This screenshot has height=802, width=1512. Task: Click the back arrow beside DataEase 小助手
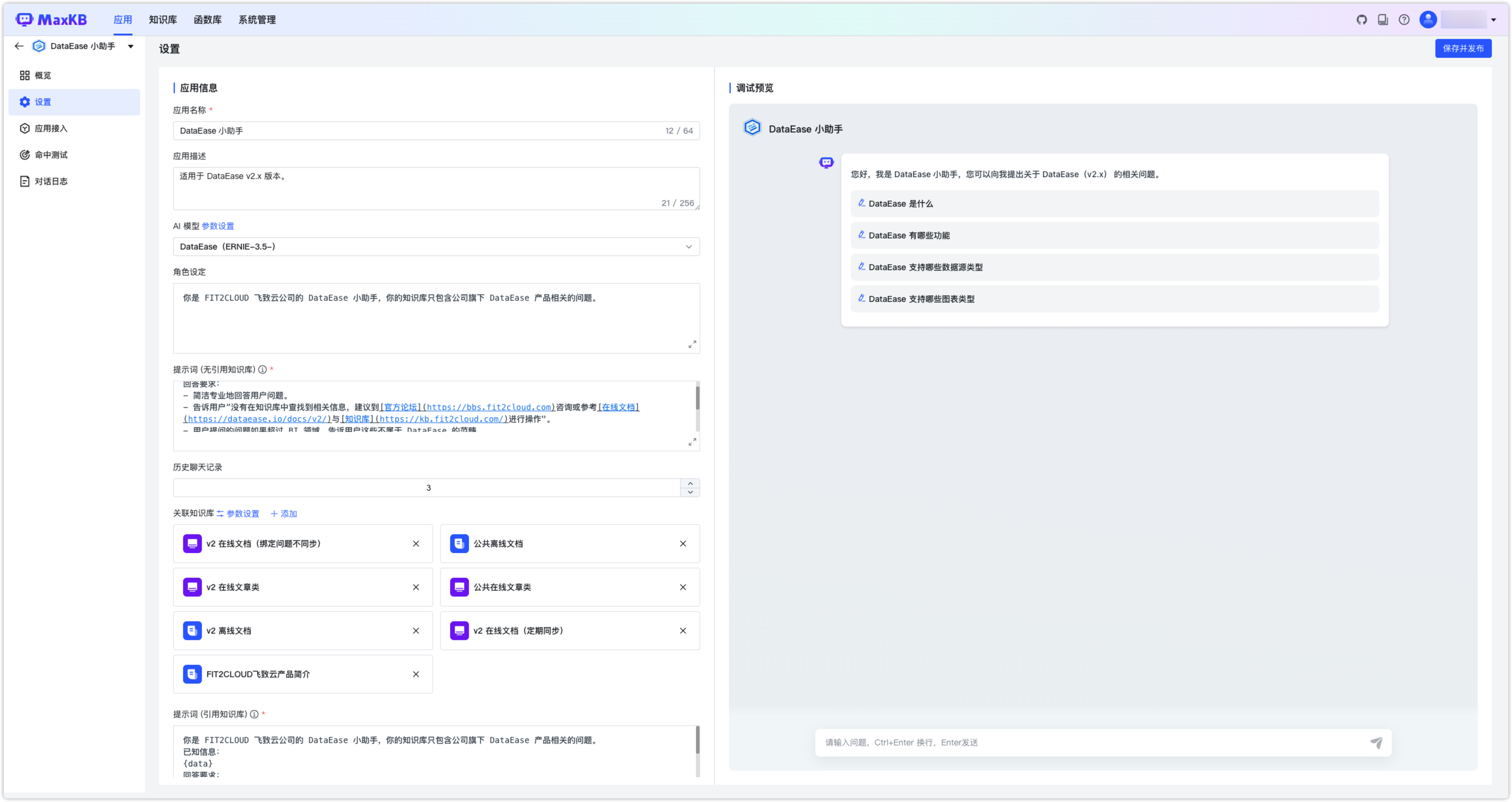[x=19, y=46]
